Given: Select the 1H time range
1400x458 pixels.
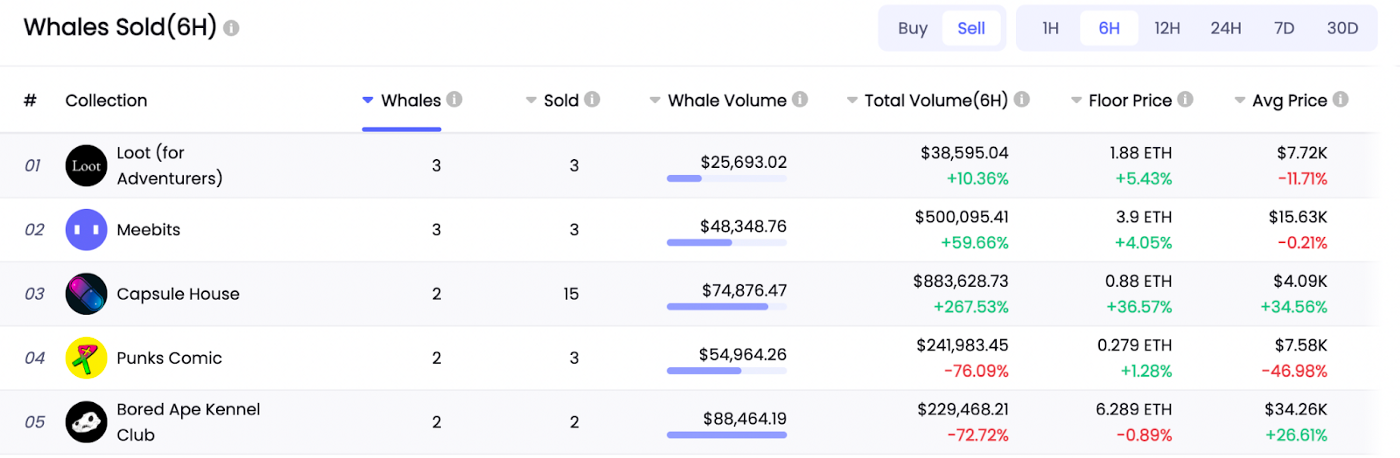Looking at the screenshot, I should (1050, 28).
